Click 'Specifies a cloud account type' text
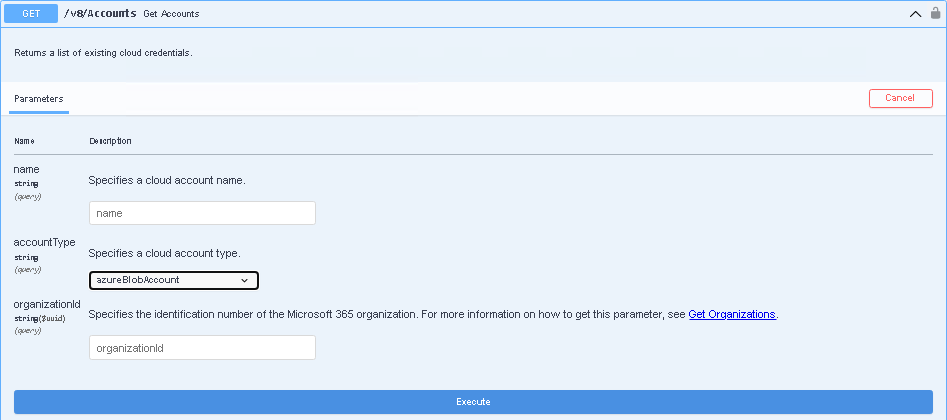Image resolution: width=947 pixels, height=420 pixels. click(164, 252)
